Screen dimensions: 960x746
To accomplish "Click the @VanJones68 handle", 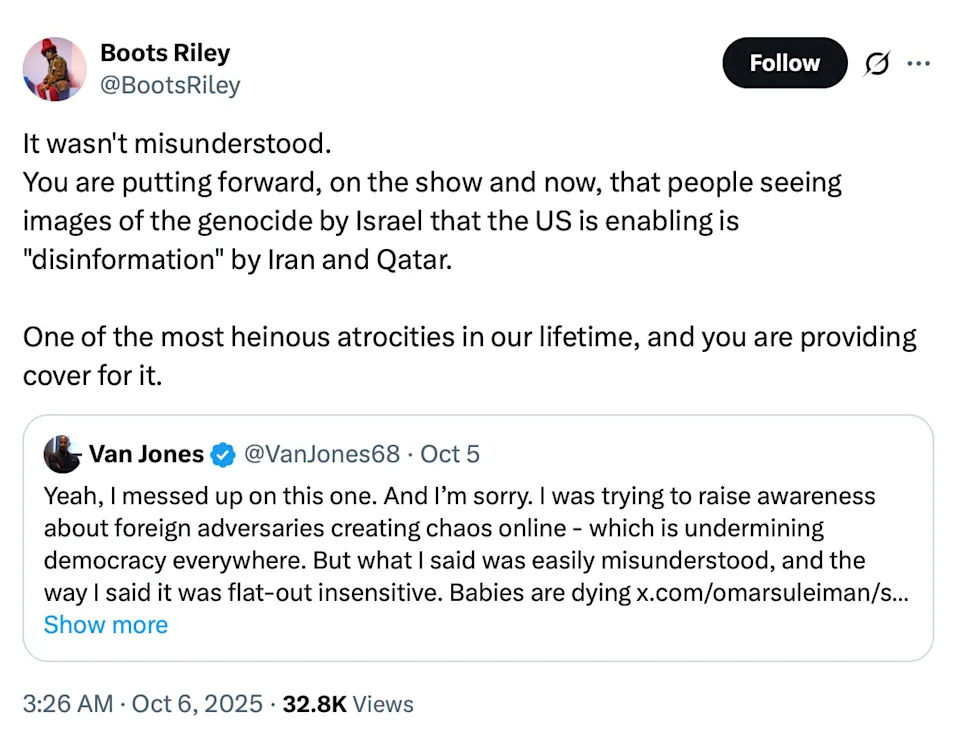I will point(322,455).
